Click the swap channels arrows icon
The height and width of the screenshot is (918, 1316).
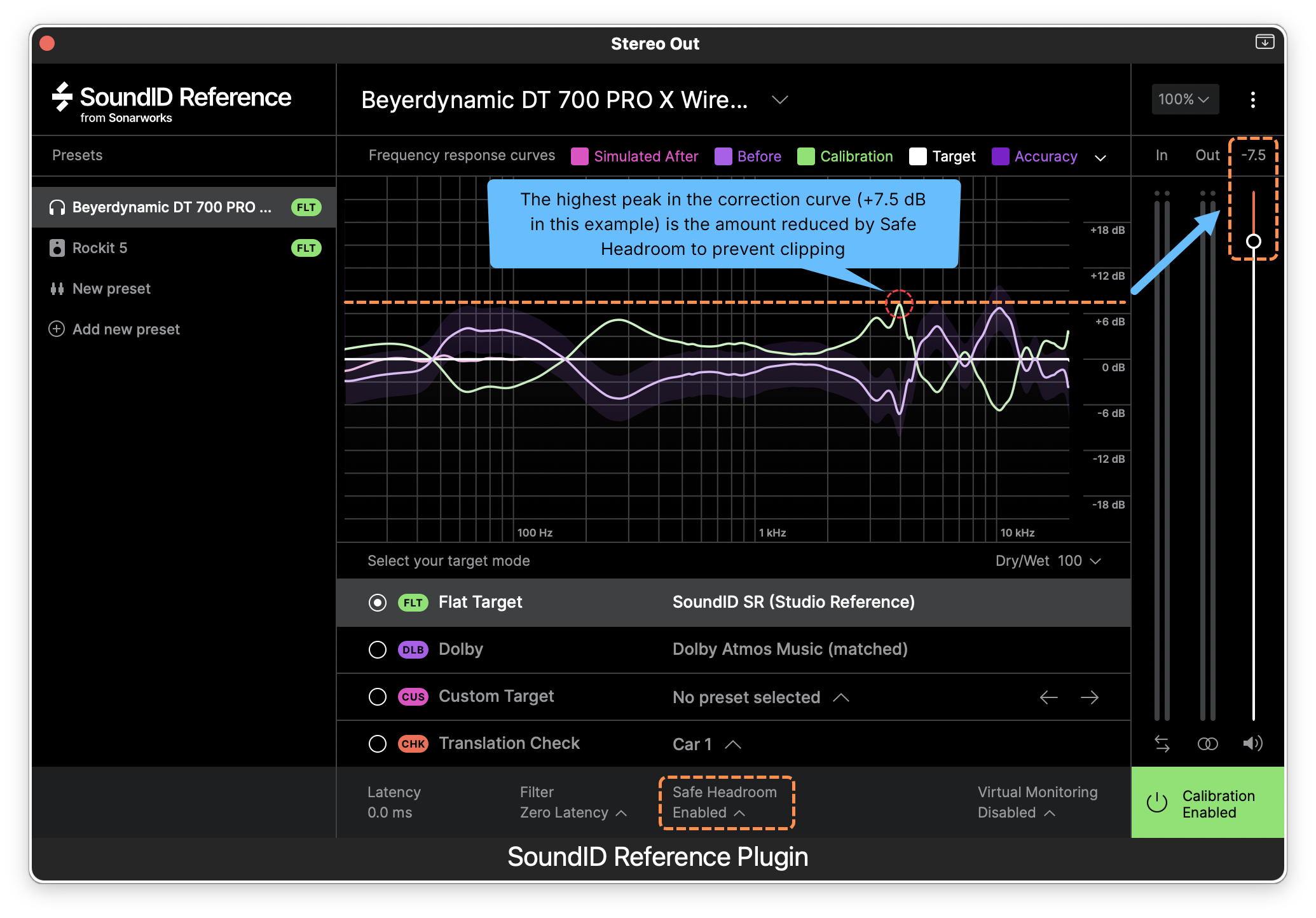pyautogui.click(x=1162, y=743)
